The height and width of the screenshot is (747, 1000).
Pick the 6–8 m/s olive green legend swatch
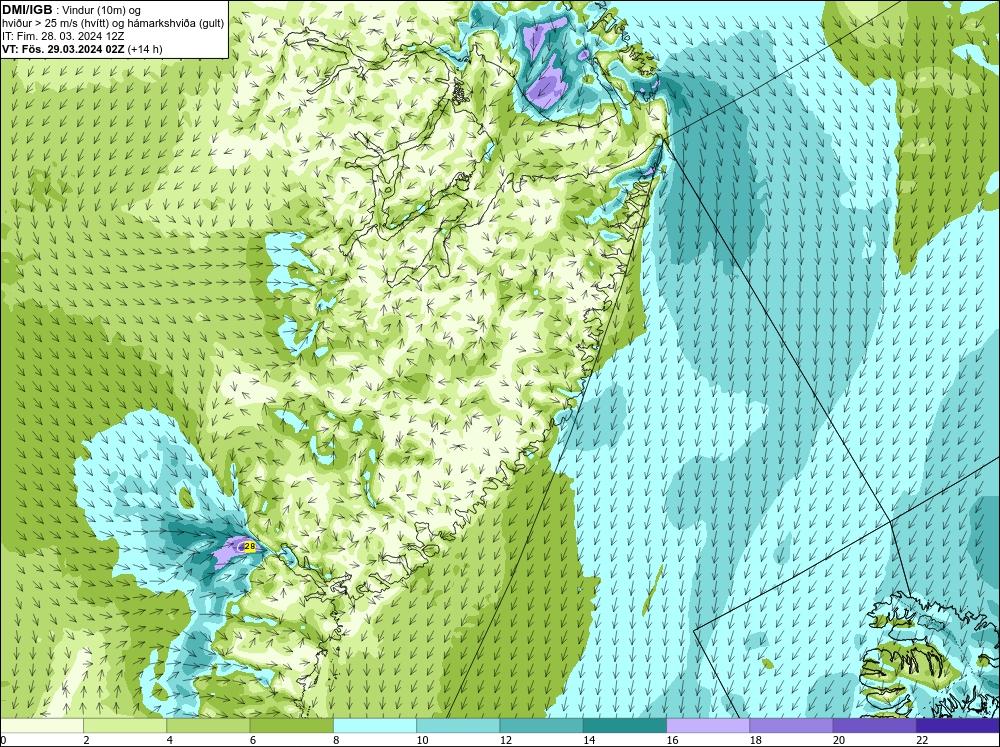tap(291, 725)
